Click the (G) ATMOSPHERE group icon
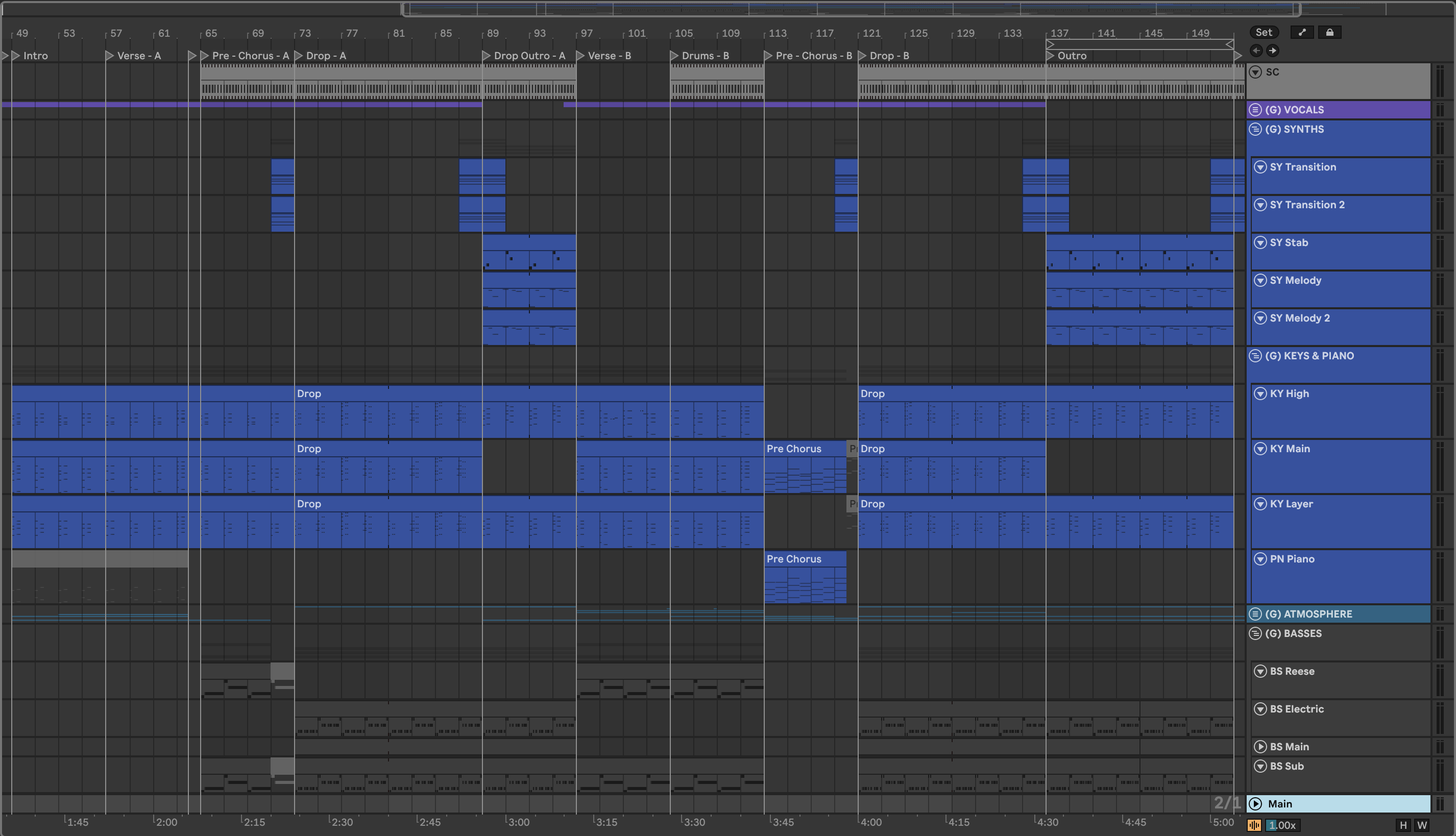Screen dimensions: 1456x836 coord(1255,614)
